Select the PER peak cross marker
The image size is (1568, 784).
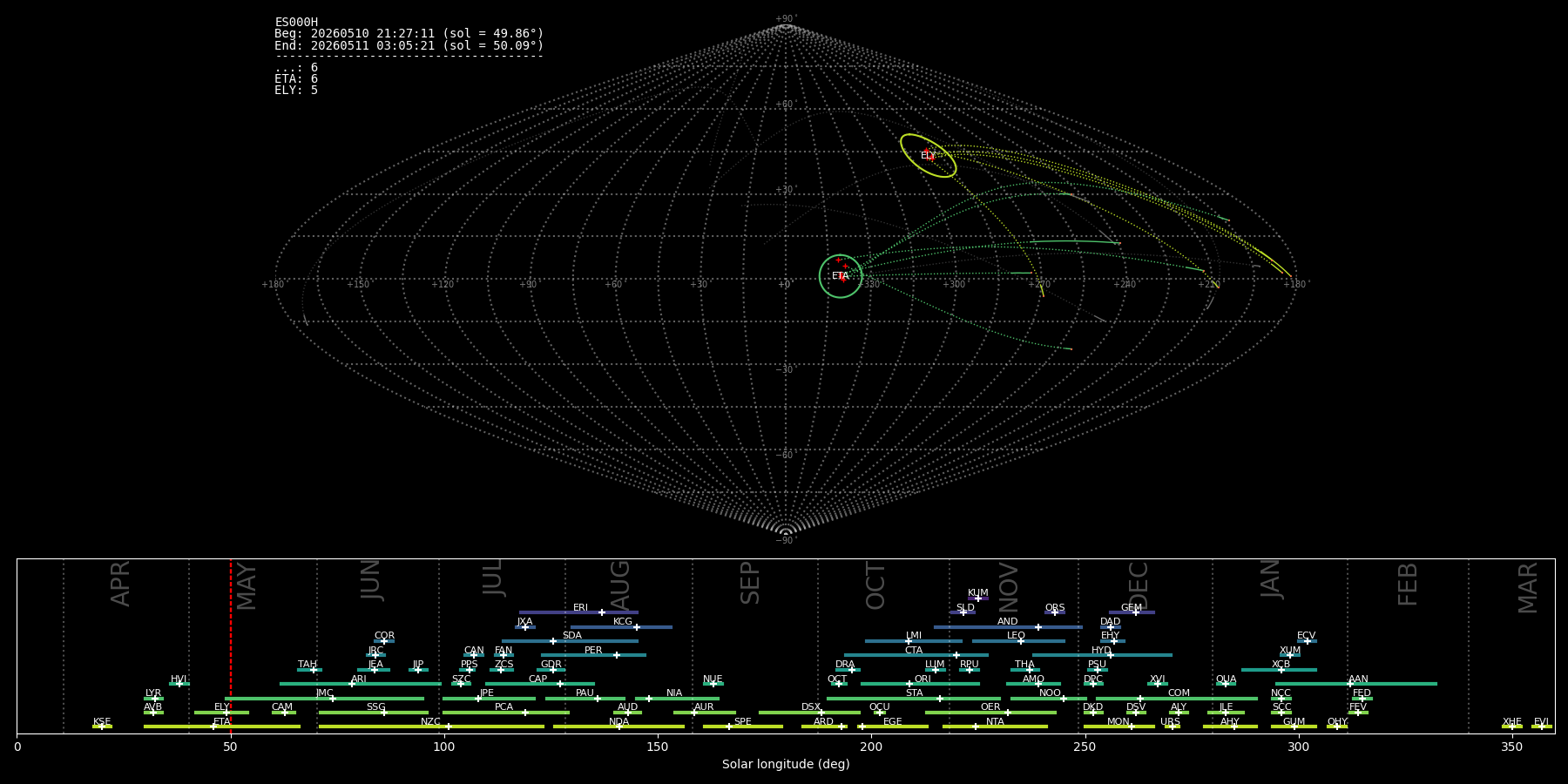[617, 655]
